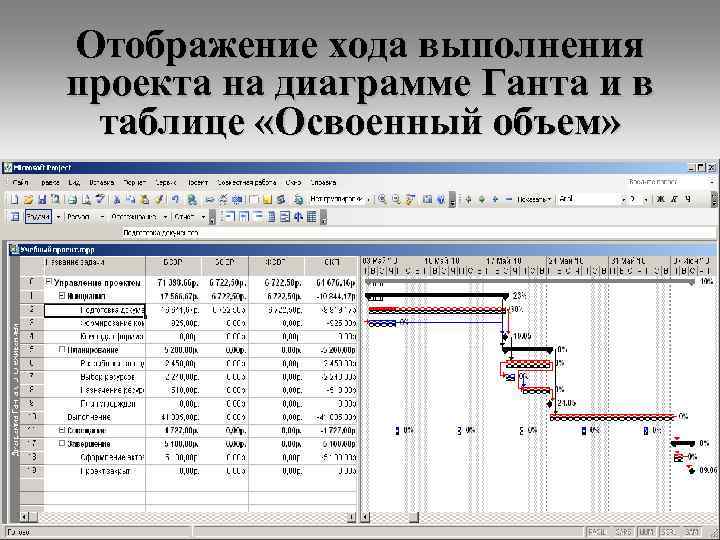Open dropdown arrow next to Отчет button
The height and width of the screenshot is (540, 720).
coord(203,217)
